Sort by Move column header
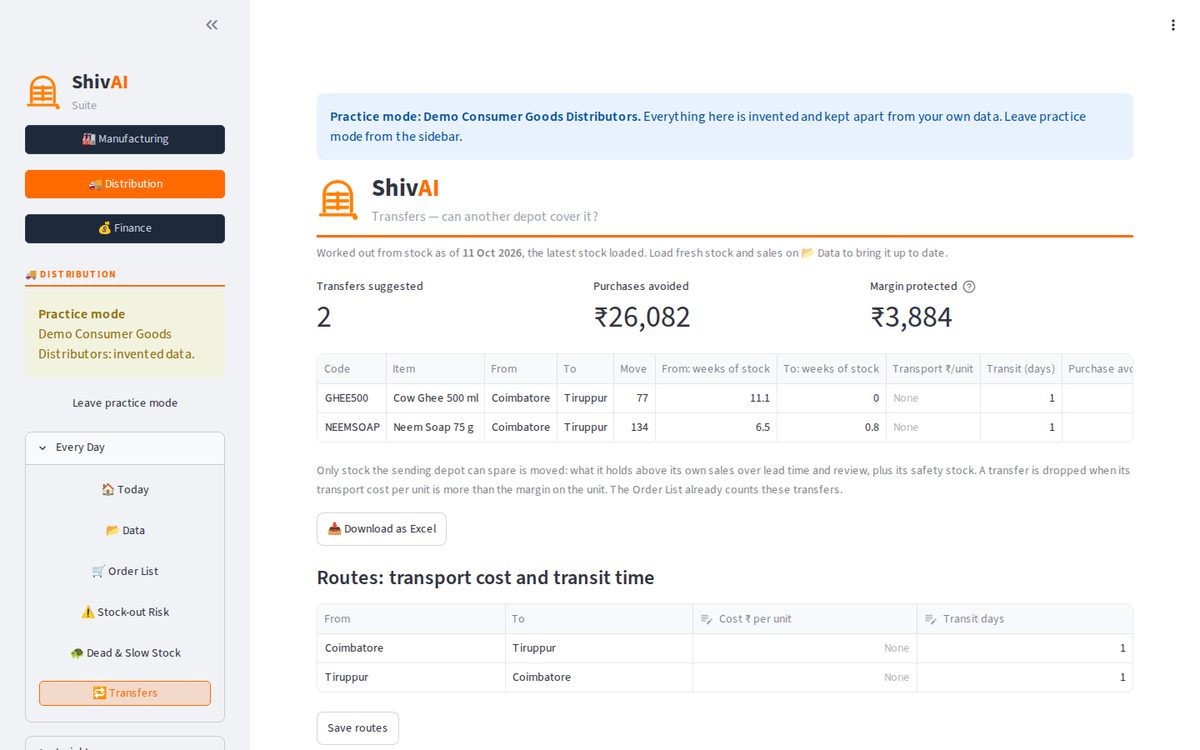 click(634, 368)
